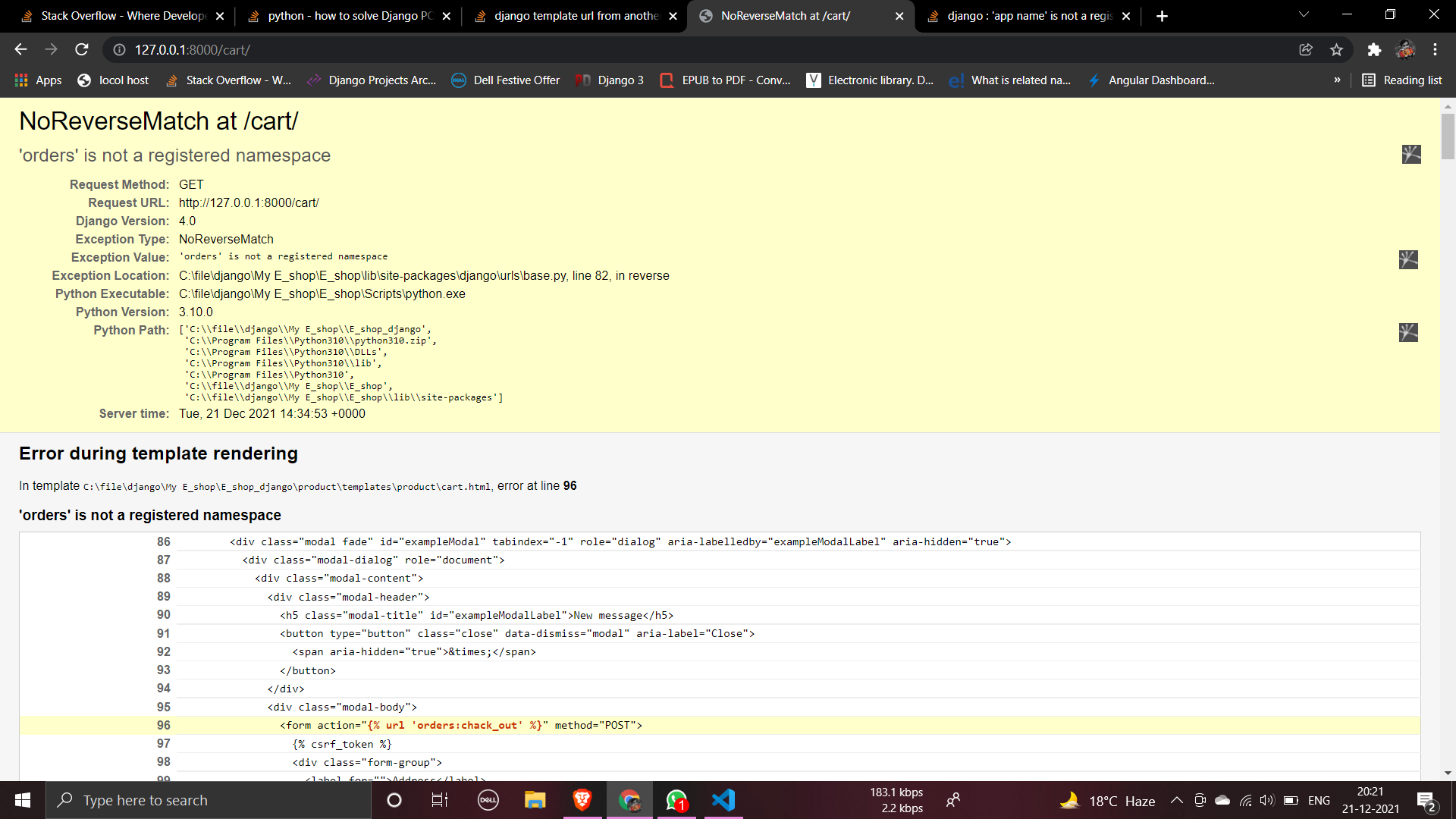Open Django 3 bookmark
Screen dimensions: 1456x819
[610, 80]
